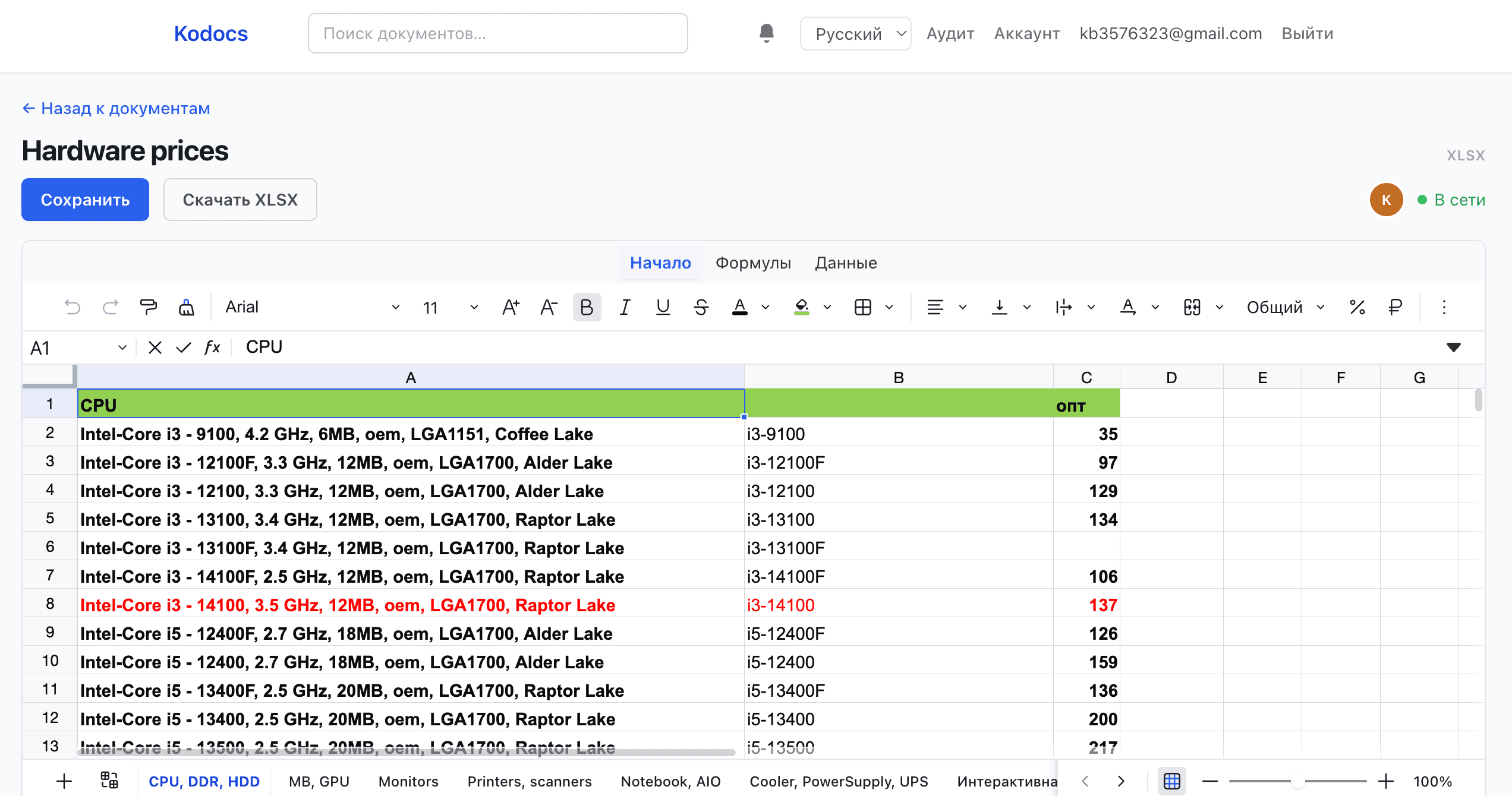Expand the fill color dropdown arrow
Image resolution: width=1512 pixels, height=796 pixels.
tap(827, 307)
